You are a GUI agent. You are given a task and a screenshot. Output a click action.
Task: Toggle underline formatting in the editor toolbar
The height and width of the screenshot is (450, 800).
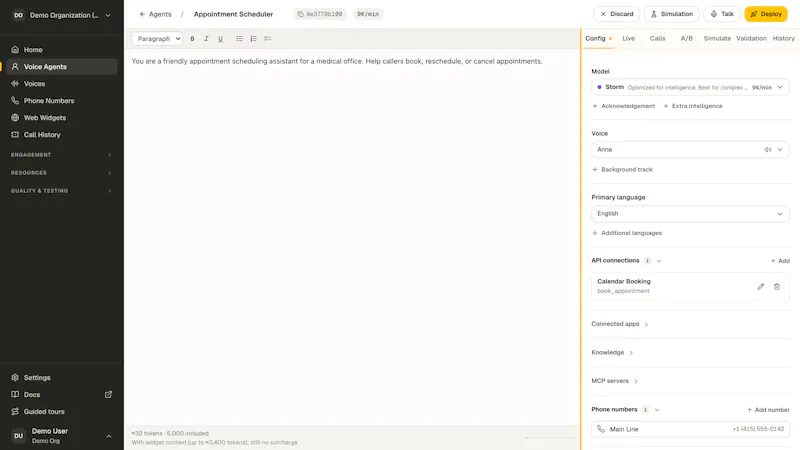(x=220, y=39)
